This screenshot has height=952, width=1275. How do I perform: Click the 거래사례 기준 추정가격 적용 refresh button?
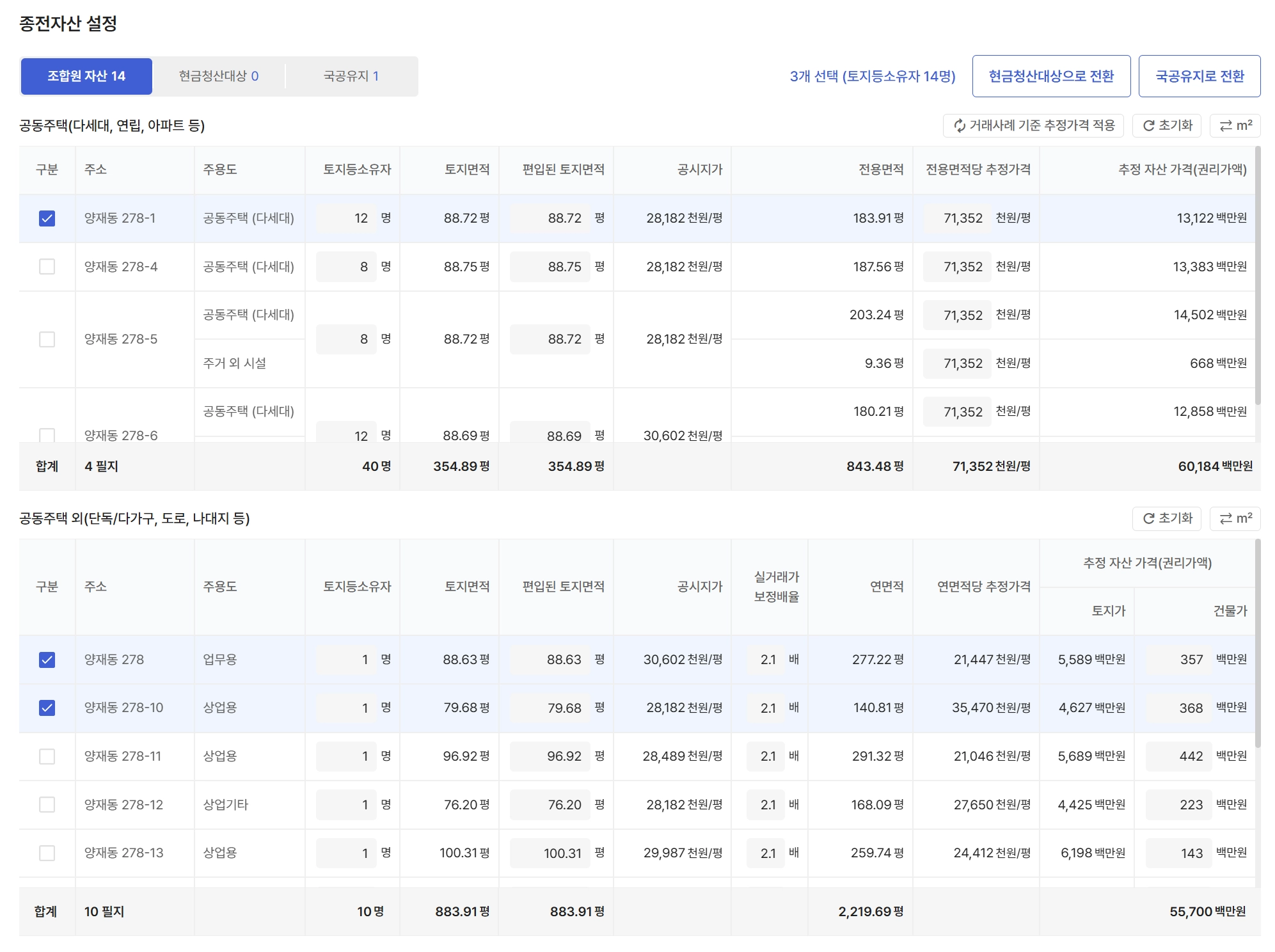coord(1033,125)
